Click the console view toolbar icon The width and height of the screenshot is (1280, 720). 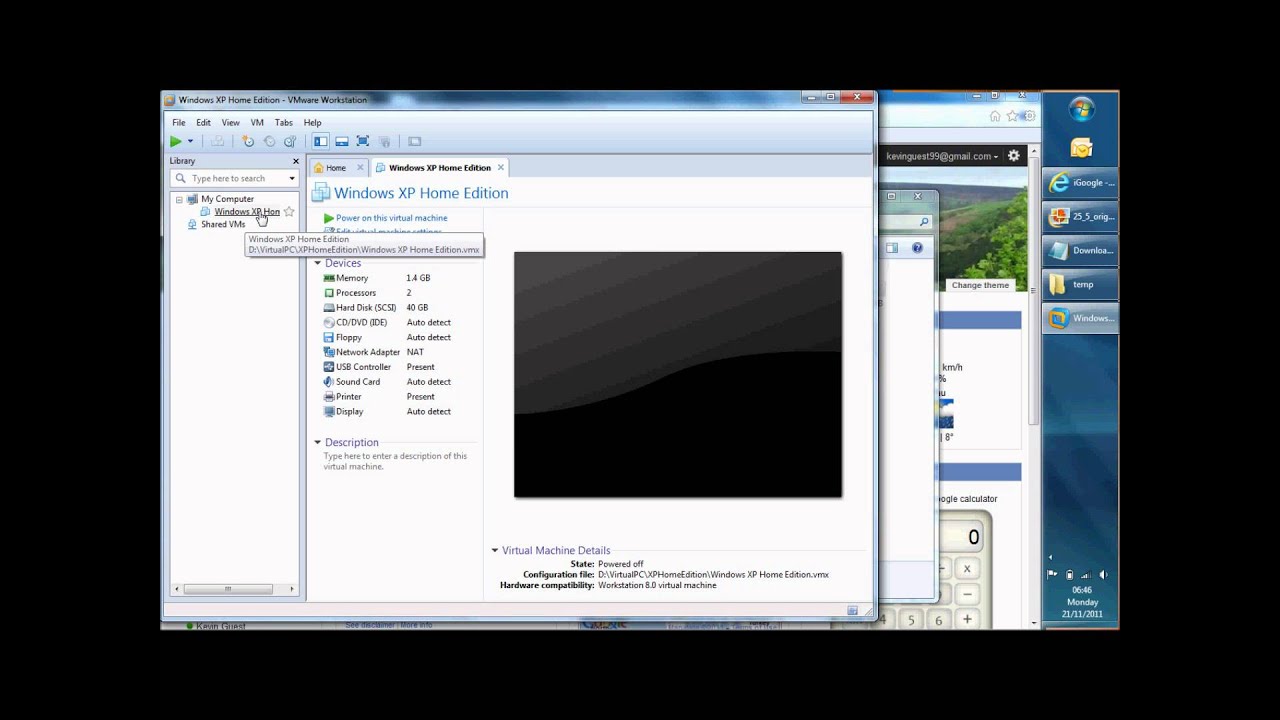[x=415, y=141]
